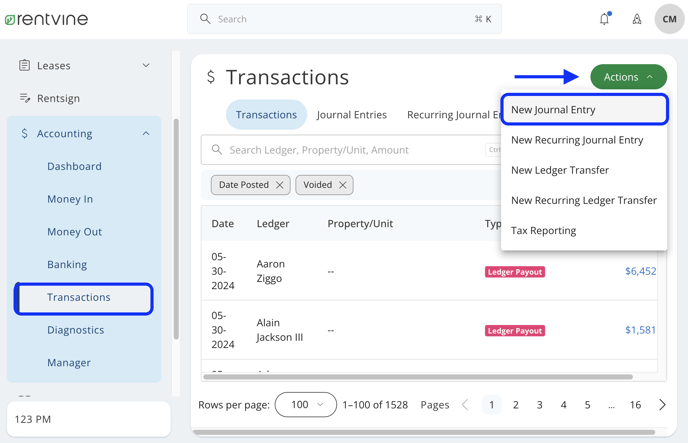Remove the Voided filter chip

click(343, 185)
